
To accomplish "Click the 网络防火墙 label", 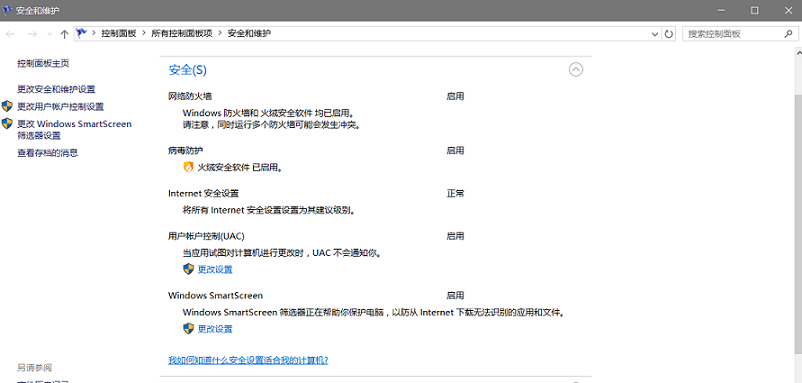I will pos(190,96).
